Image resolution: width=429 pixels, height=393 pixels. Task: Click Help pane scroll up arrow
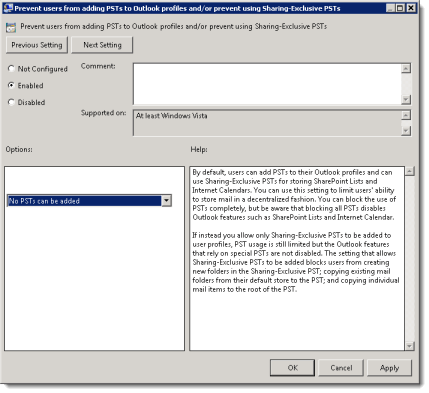click(410, 171)
